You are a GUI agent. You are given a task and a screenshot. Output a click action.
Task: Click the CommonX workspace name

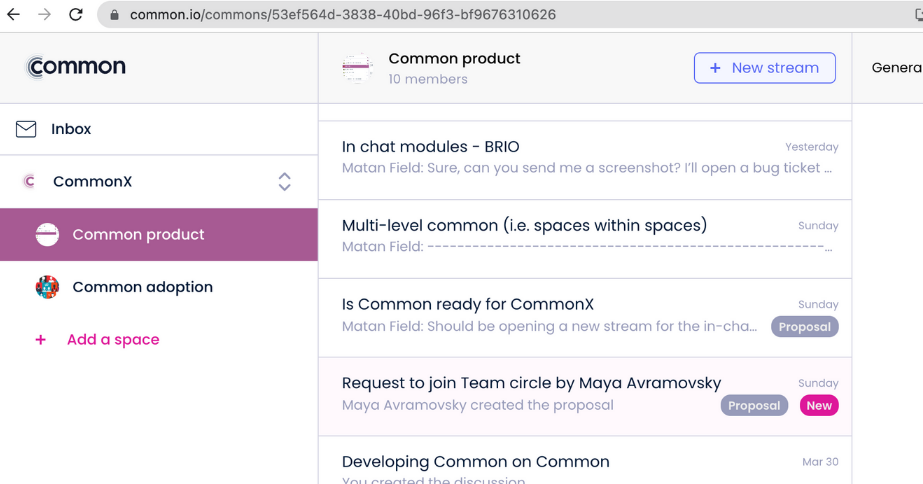tap(92, 181)
